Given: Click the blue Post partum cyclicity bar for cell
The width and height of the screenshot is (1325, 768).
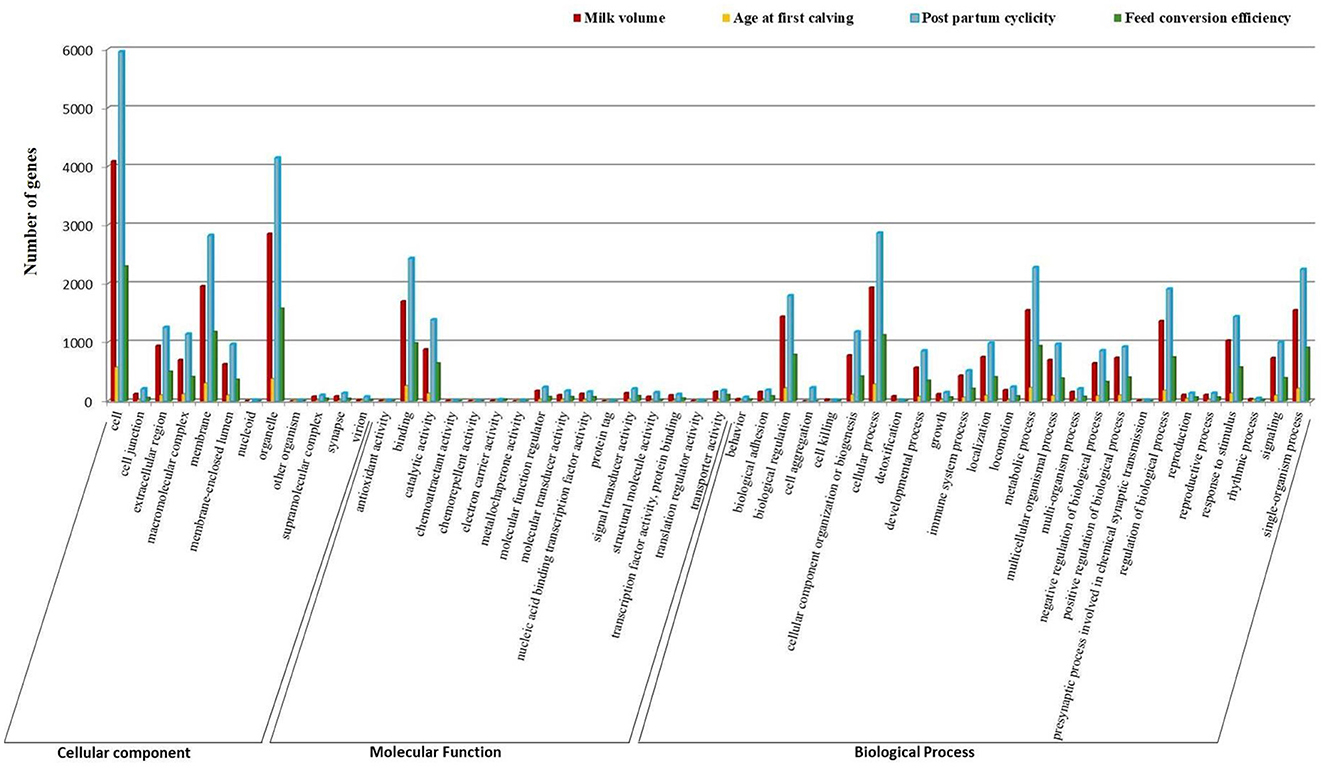Looking at the screenshot, I should (x=122, y=226).
